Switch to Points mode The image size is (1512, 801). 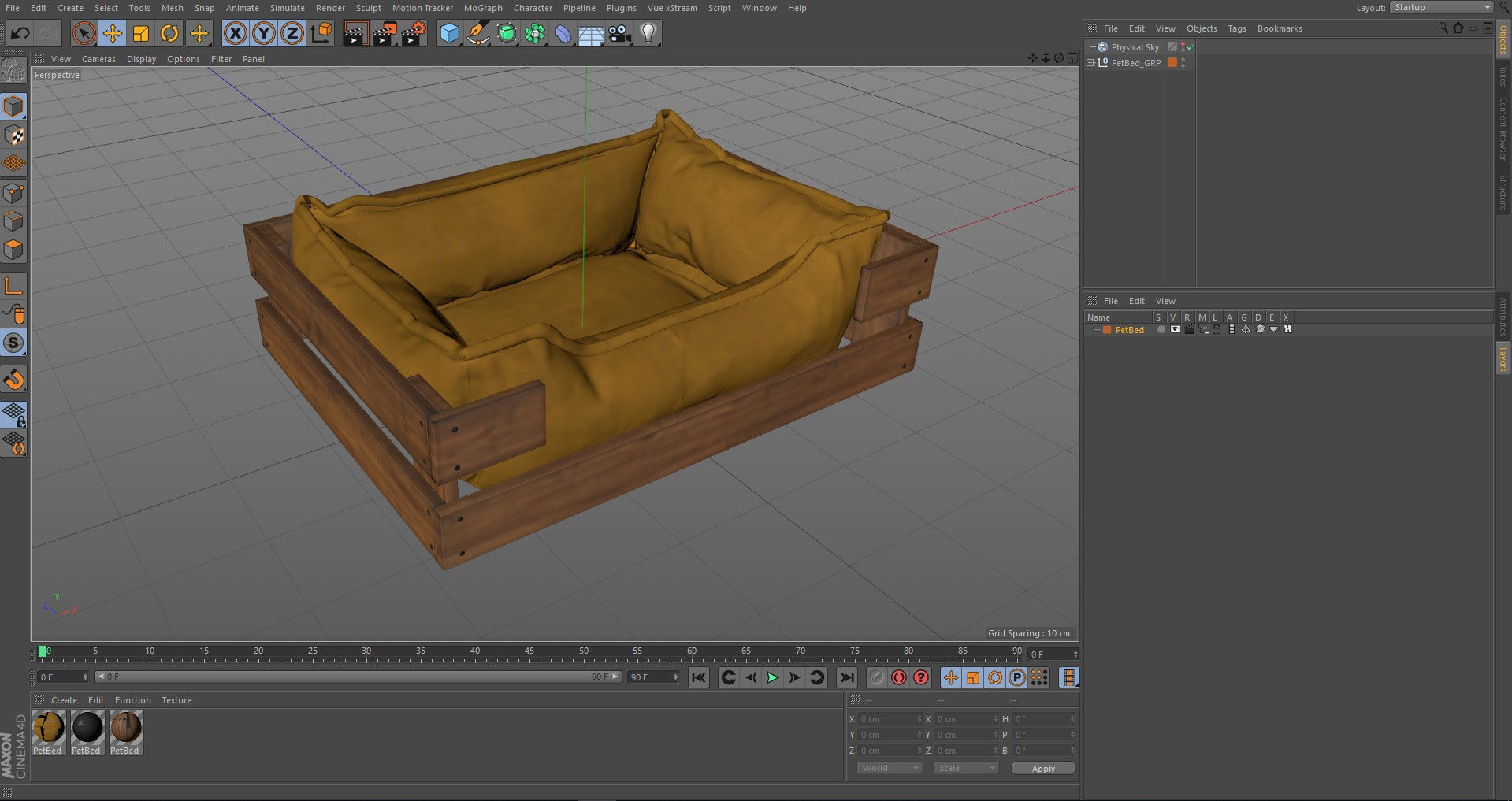tap(14, 193)
